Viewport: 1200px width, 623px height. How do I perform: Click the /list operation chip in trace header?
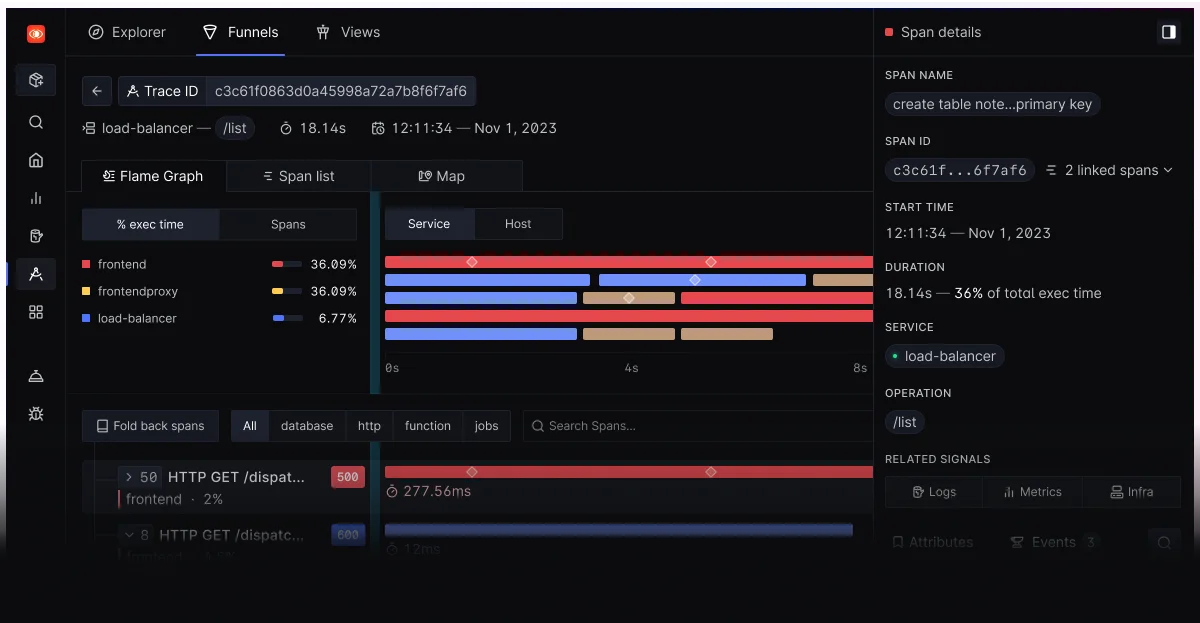pyautogui.click(x=236, y=128)
